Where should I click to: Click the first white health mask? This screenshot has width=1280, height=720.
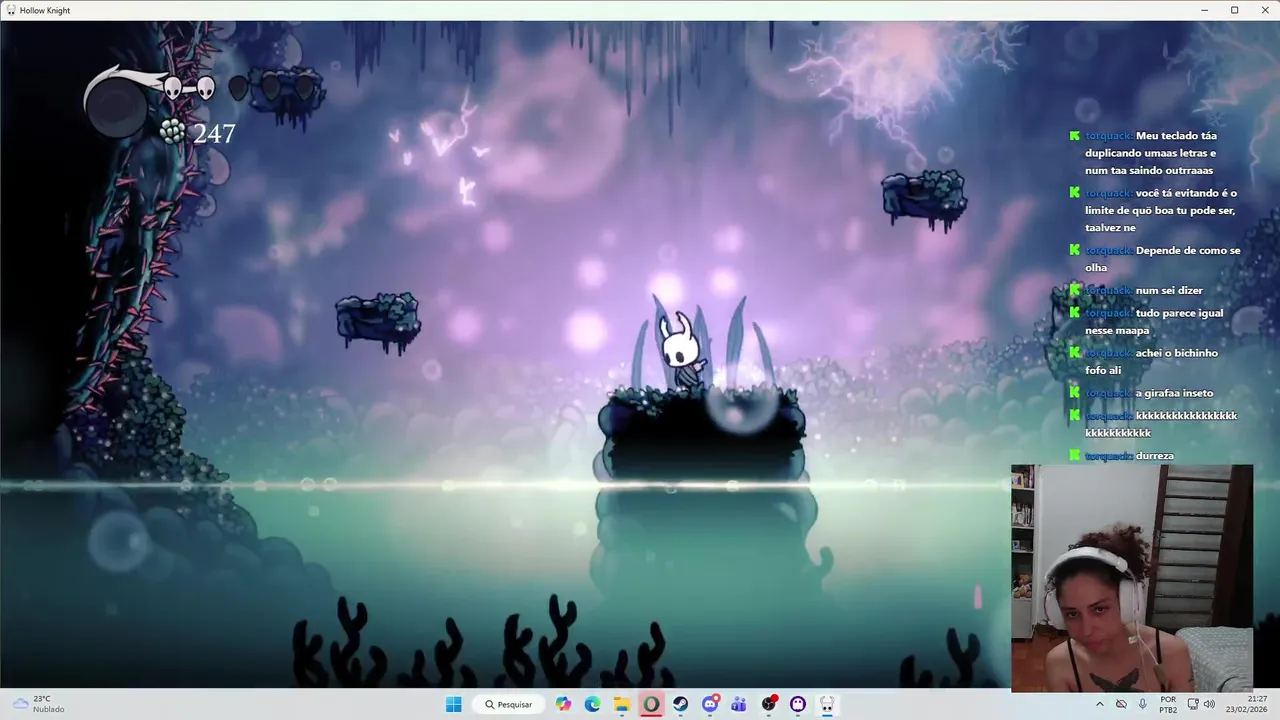click(172, 88)
